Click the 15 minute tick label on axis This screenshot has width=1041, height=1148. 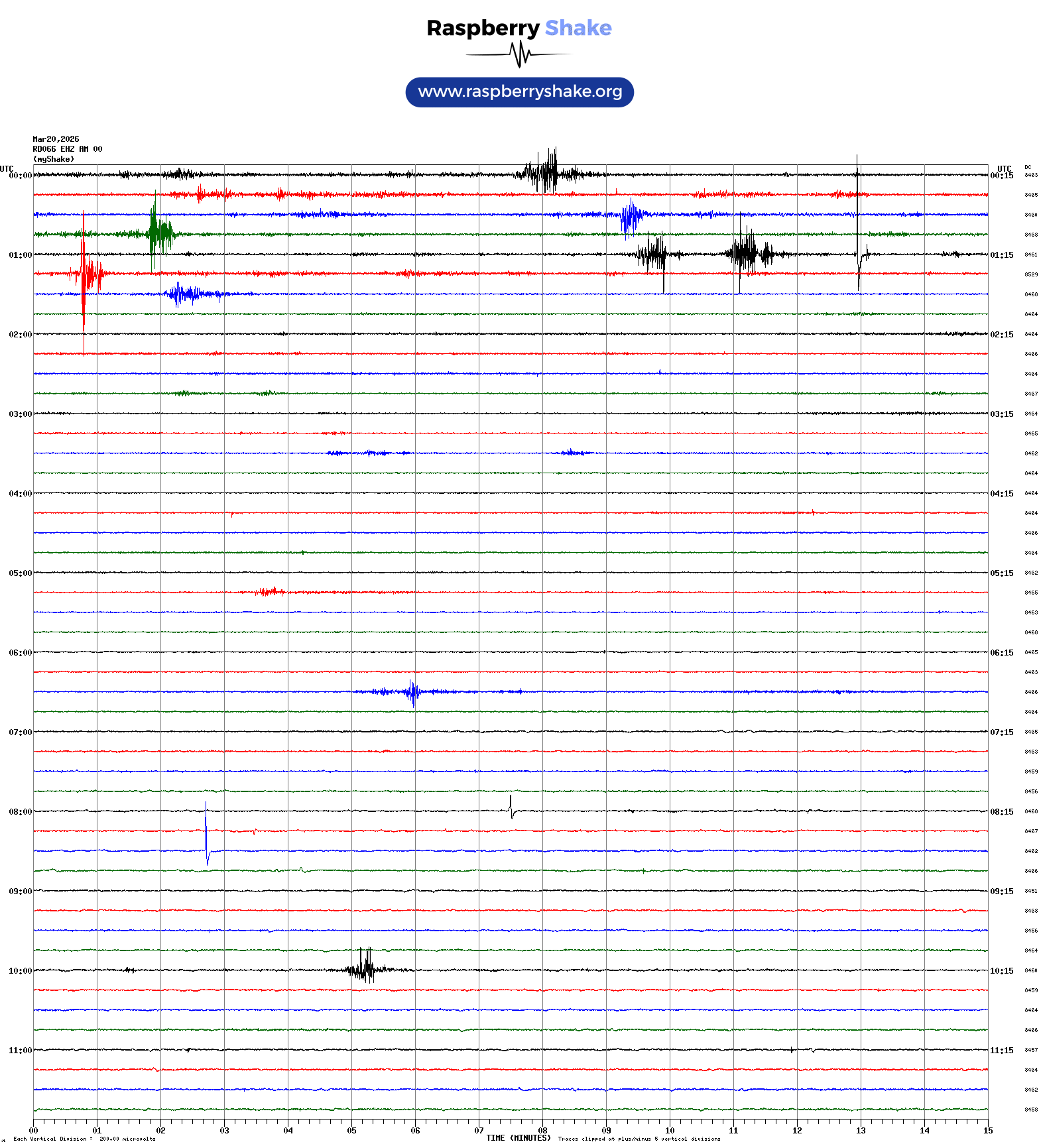pyautogui.click(x=987, y=1131)
